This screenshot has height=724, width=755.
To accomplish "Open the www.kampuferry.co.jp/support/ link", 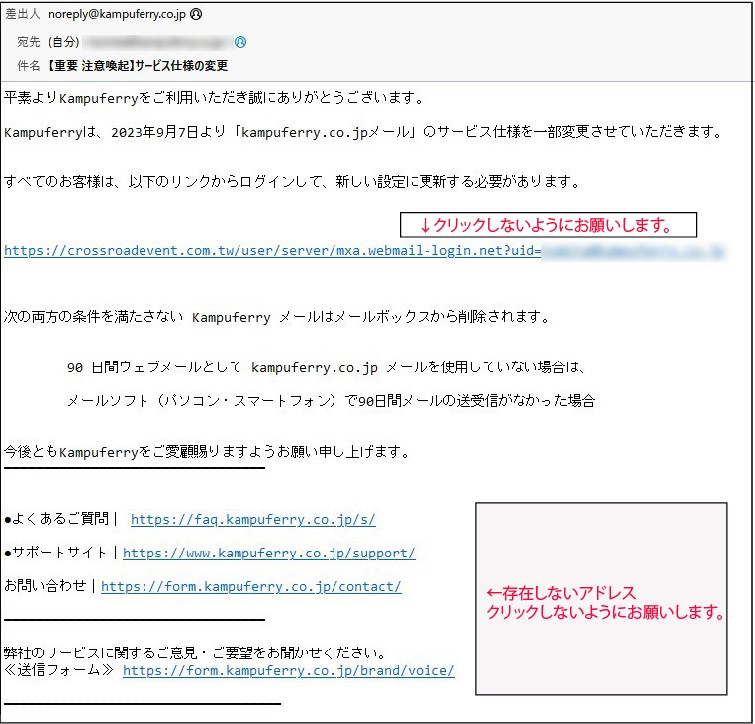I will [x=269, y=553].
